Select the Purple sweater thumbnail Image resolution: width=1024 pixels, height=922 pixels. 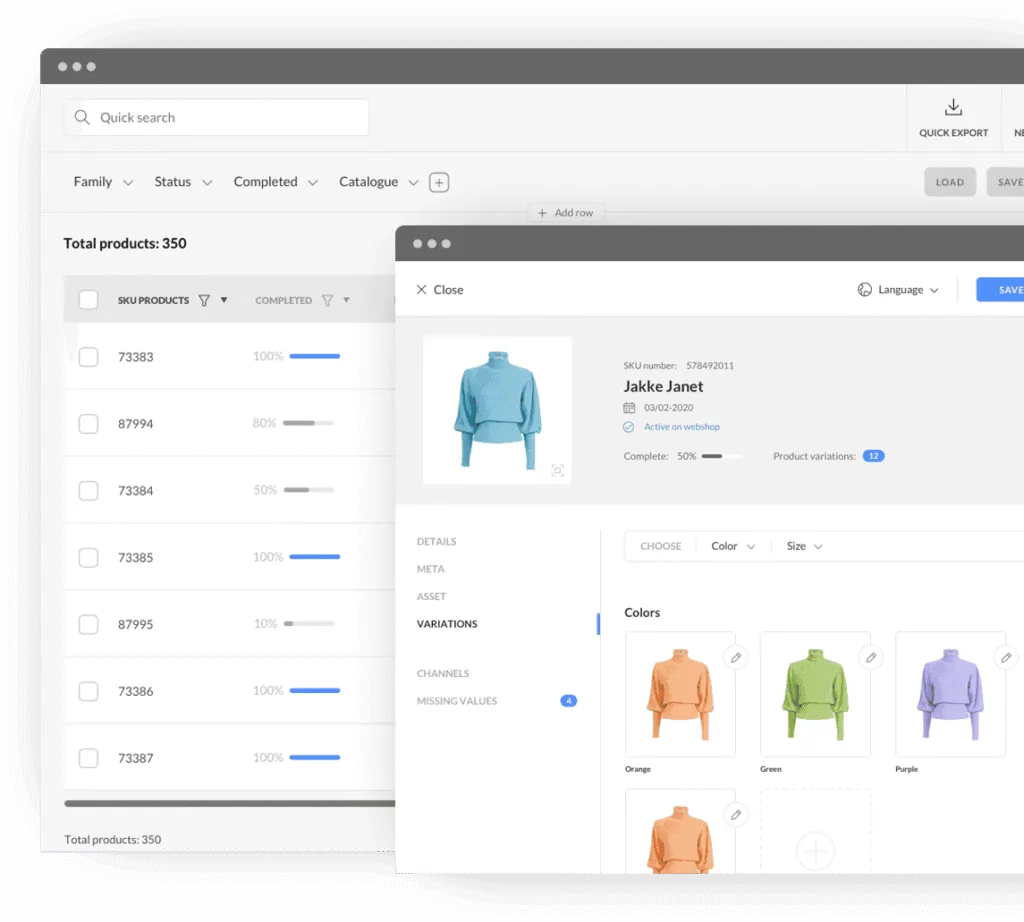pyautogui.click(x=950, y=694)
